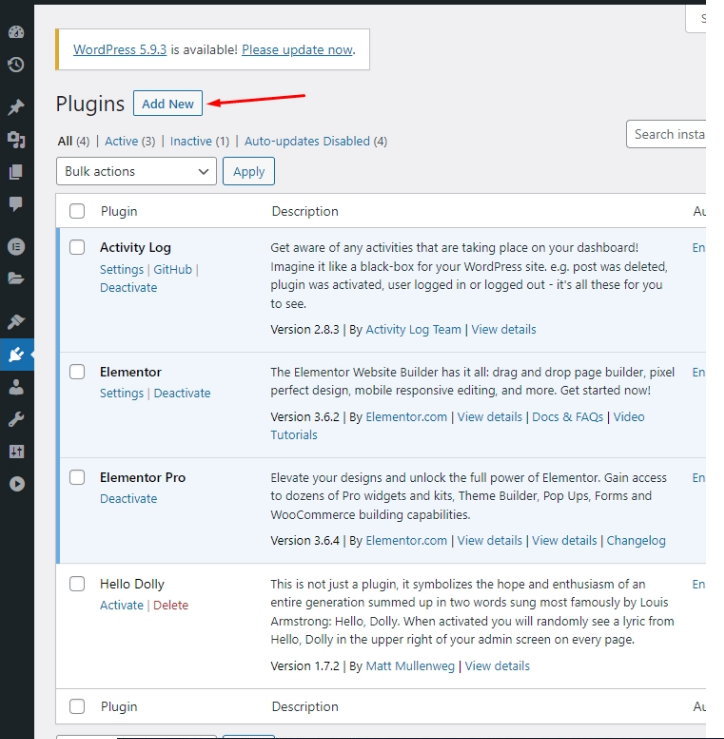Viewport: 724px width, 739px height.
Task: Click the Search installed plugins field
Action: click(x=666, y=134)
